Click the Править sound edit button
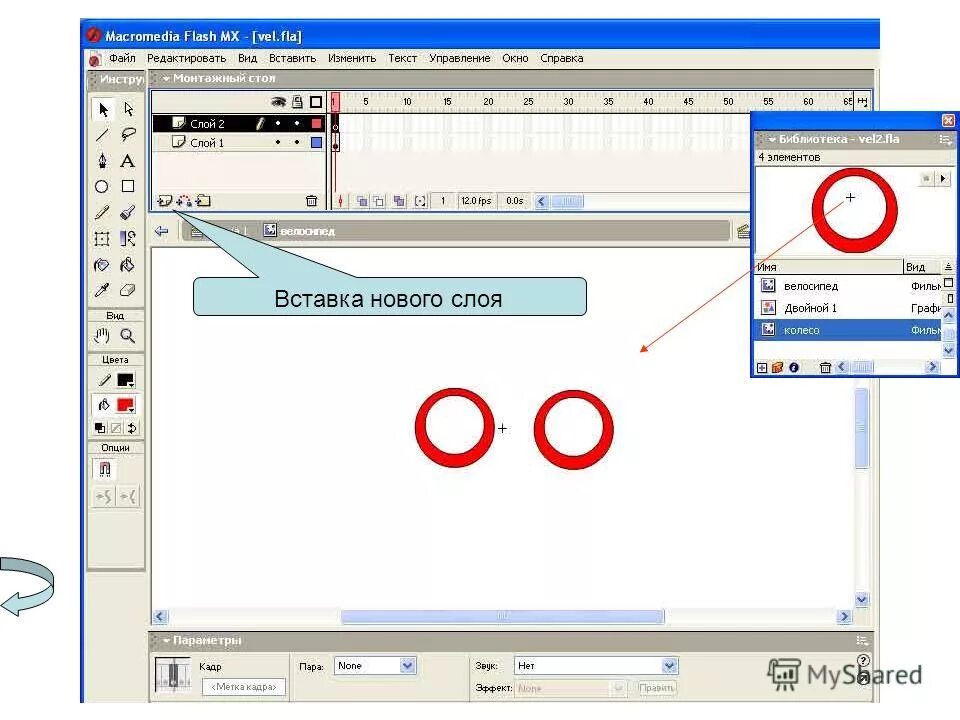 (656, 688)
